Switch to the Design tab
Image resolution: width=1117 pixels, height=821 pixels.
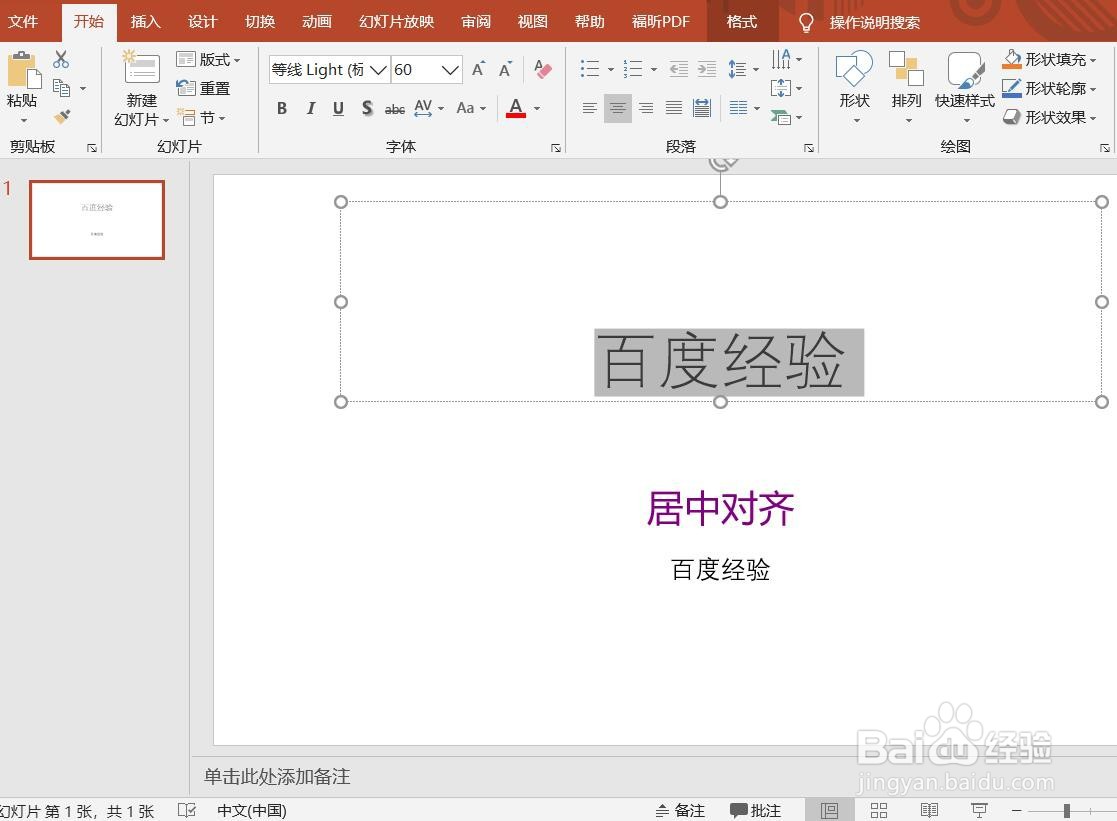tap(202, 22)
